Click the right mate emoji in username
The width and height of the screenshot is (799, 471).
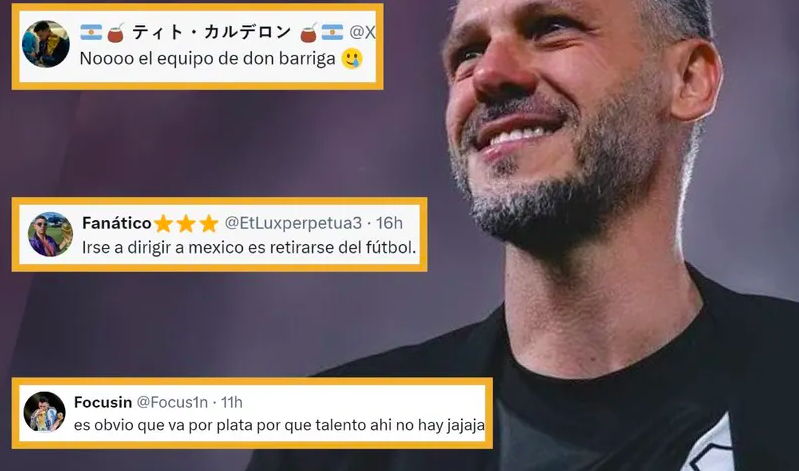[x=309, y=32]
